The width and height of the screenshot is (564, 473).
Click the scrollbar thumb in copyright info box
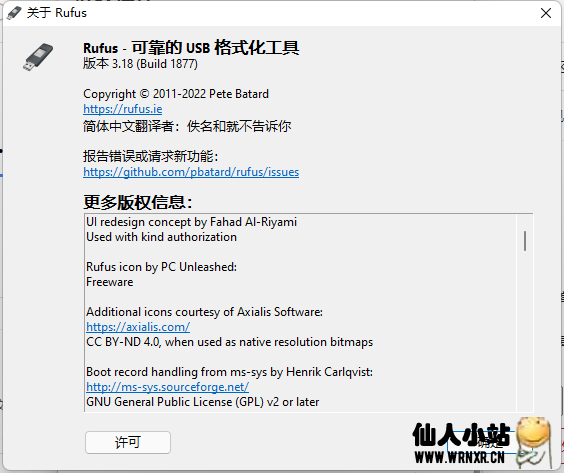[x=525, y=241]
